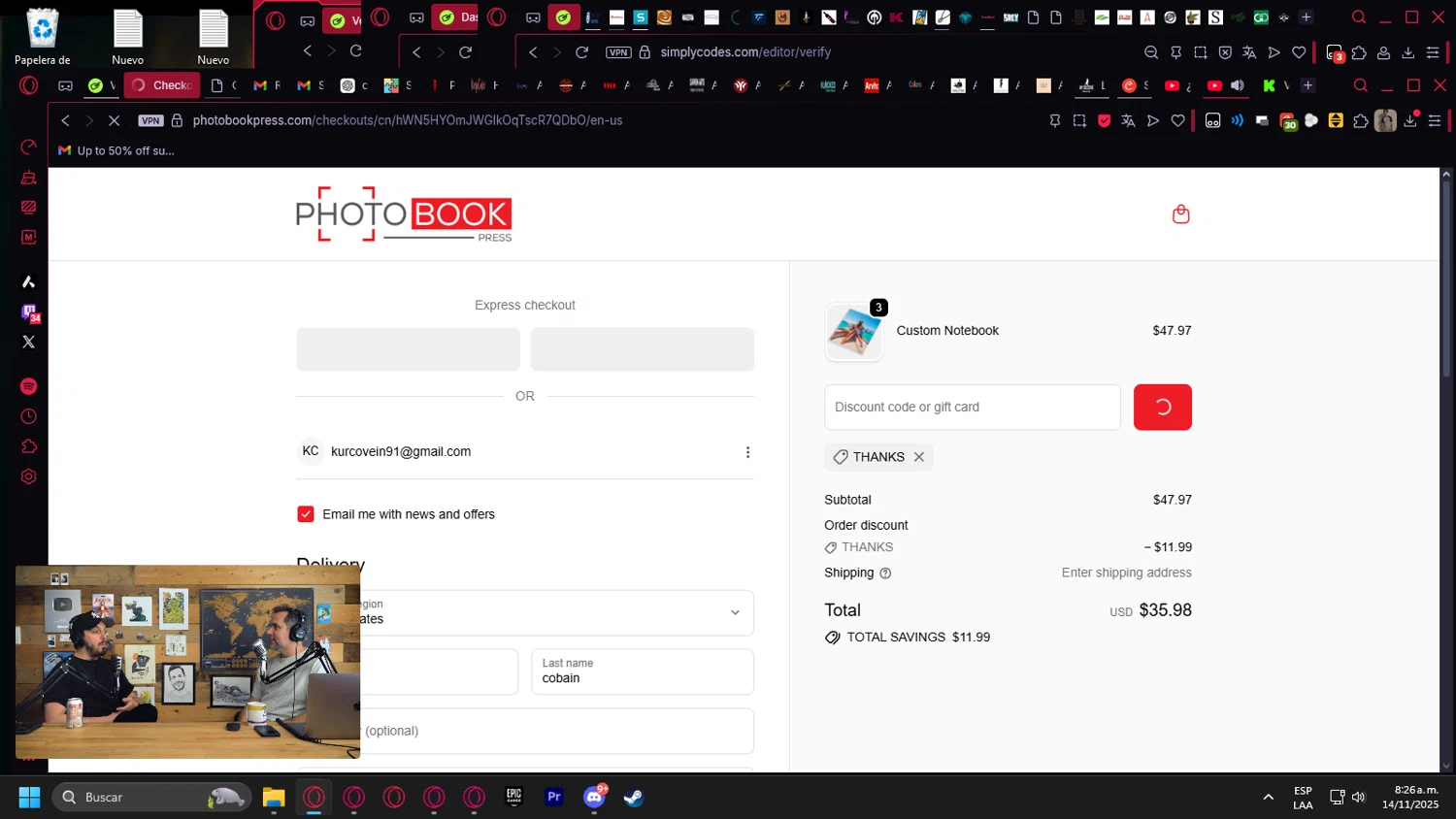Click the photobookpress.com checkout URL

(408, 120)
